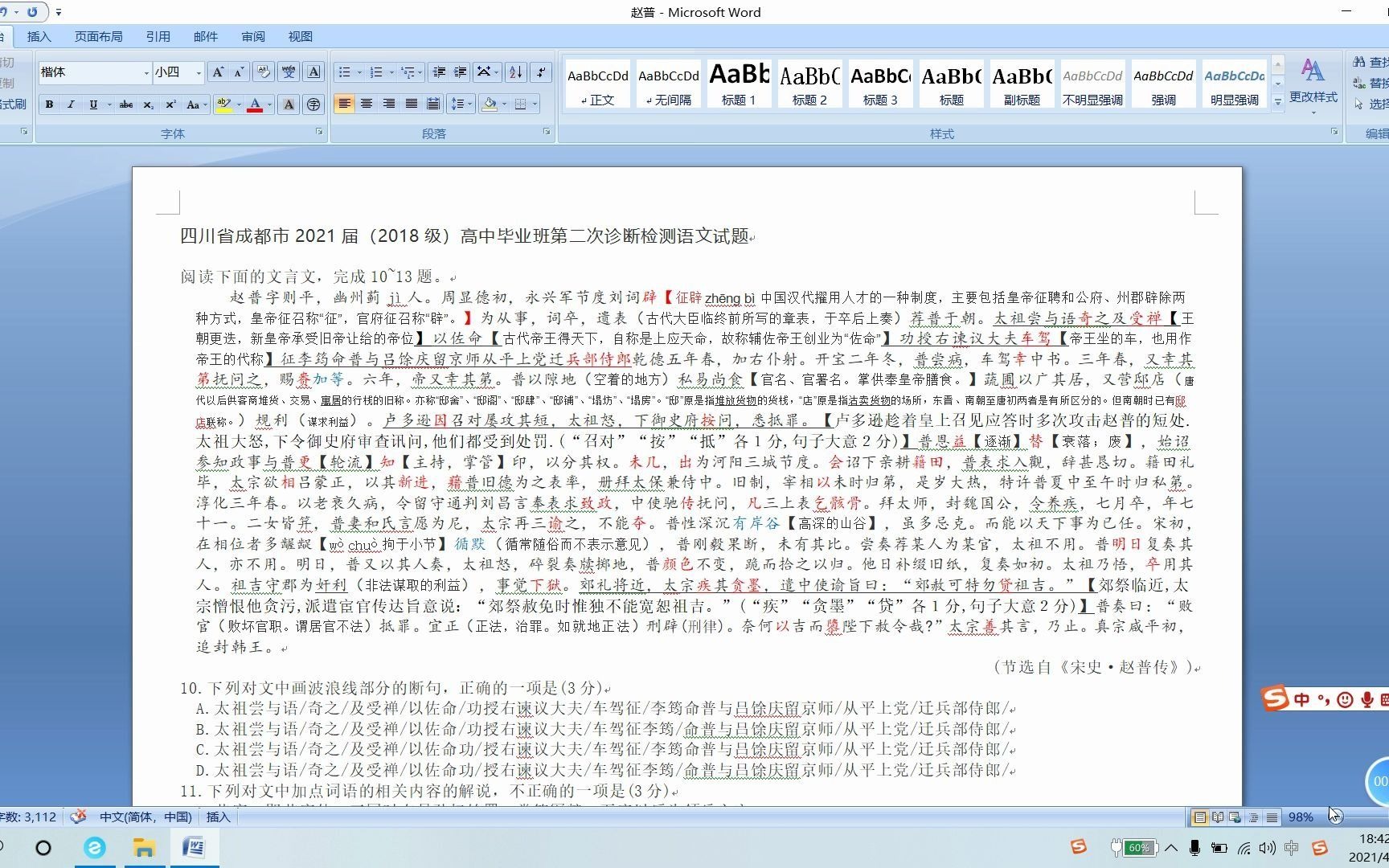Click Sogou input microphone icon
The height and width of the screenshot is (868, 1389).
pos(1366,700)
